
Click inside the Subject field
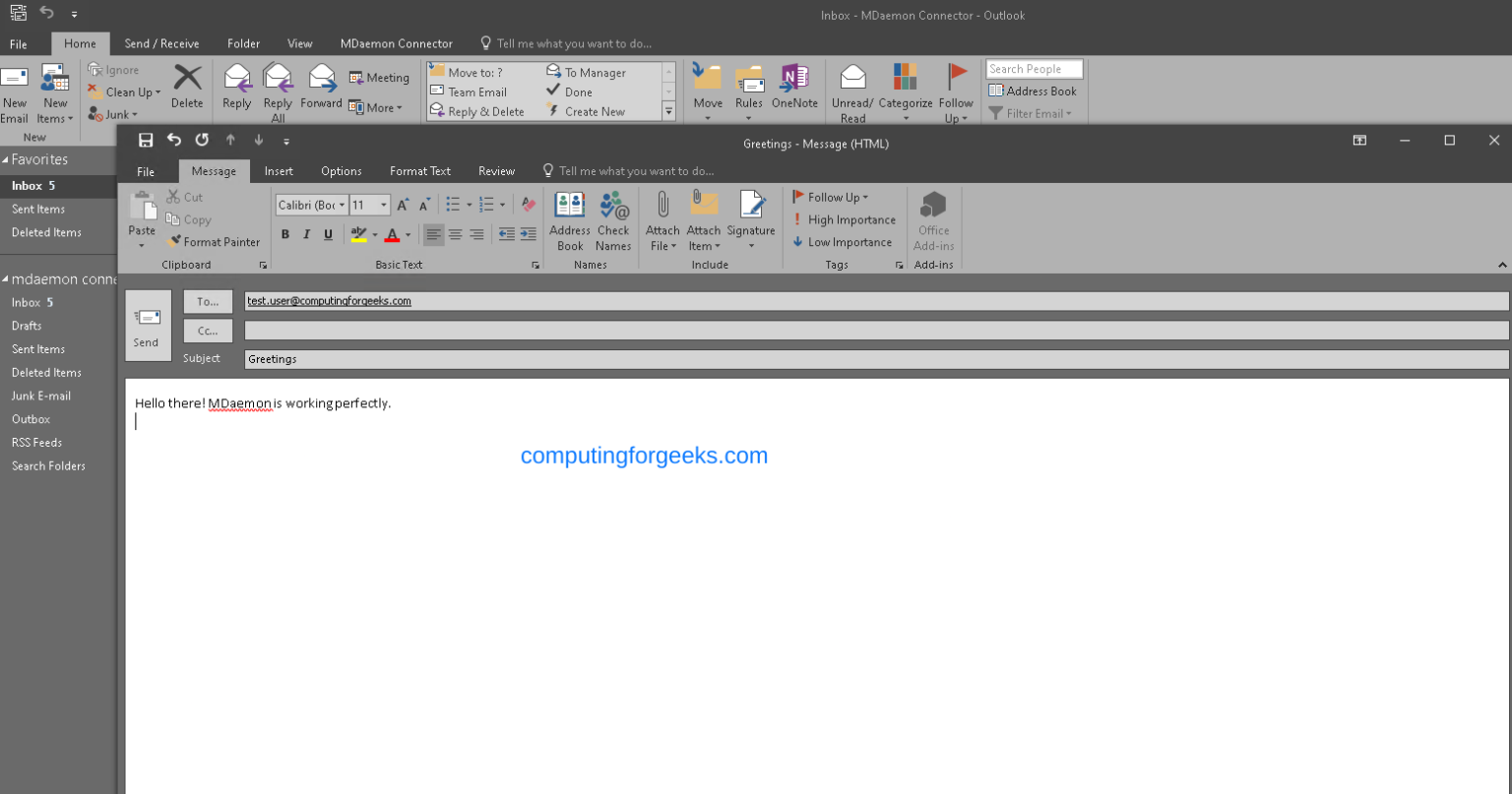pos(492,358)
